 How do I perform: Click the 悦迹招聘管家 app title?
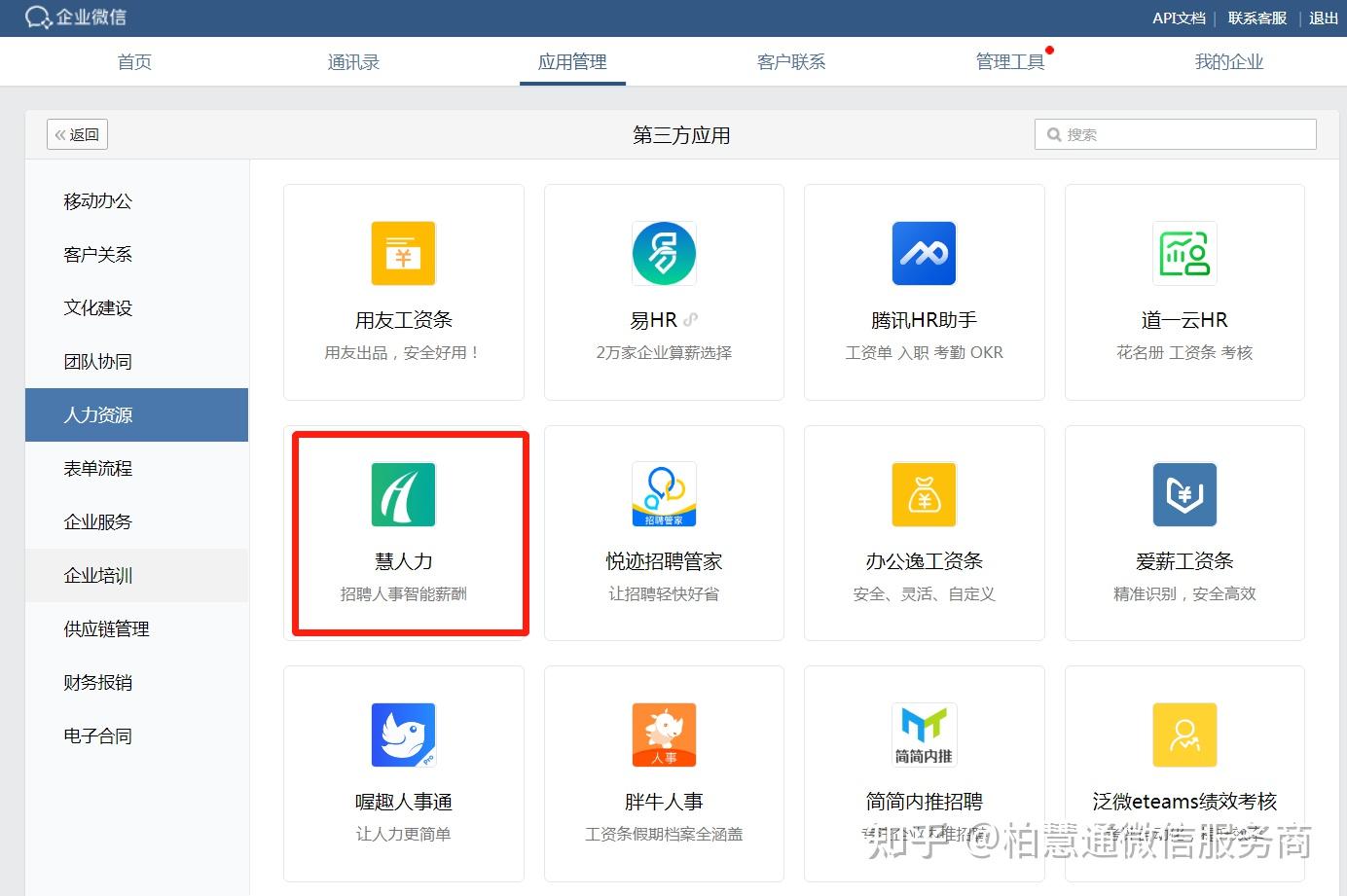pos(664,561)
